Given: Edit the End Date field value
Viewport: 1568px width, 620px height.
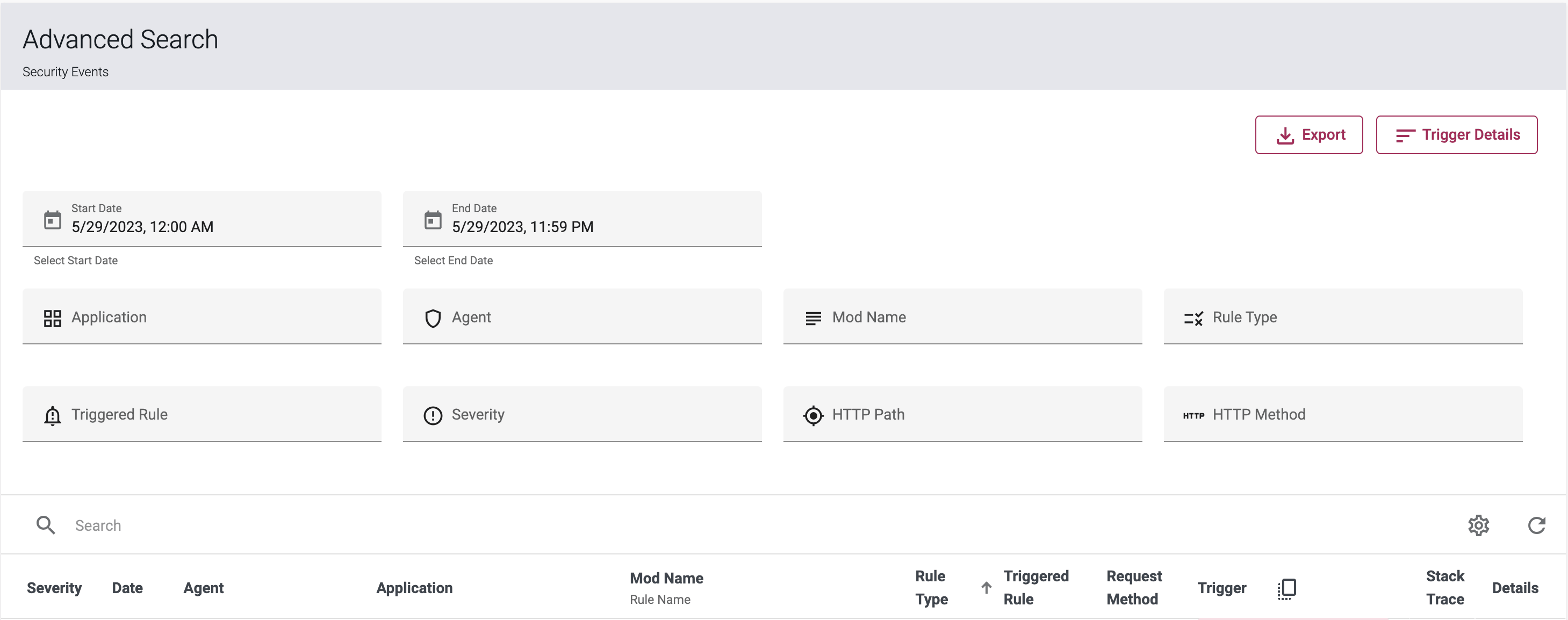Looking at the screenshot, I should (522, 227).
